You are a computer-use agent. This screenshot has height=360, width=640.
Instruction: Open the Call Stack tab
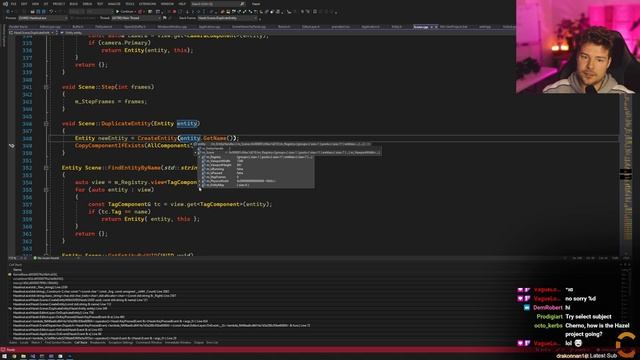(81, 342)
